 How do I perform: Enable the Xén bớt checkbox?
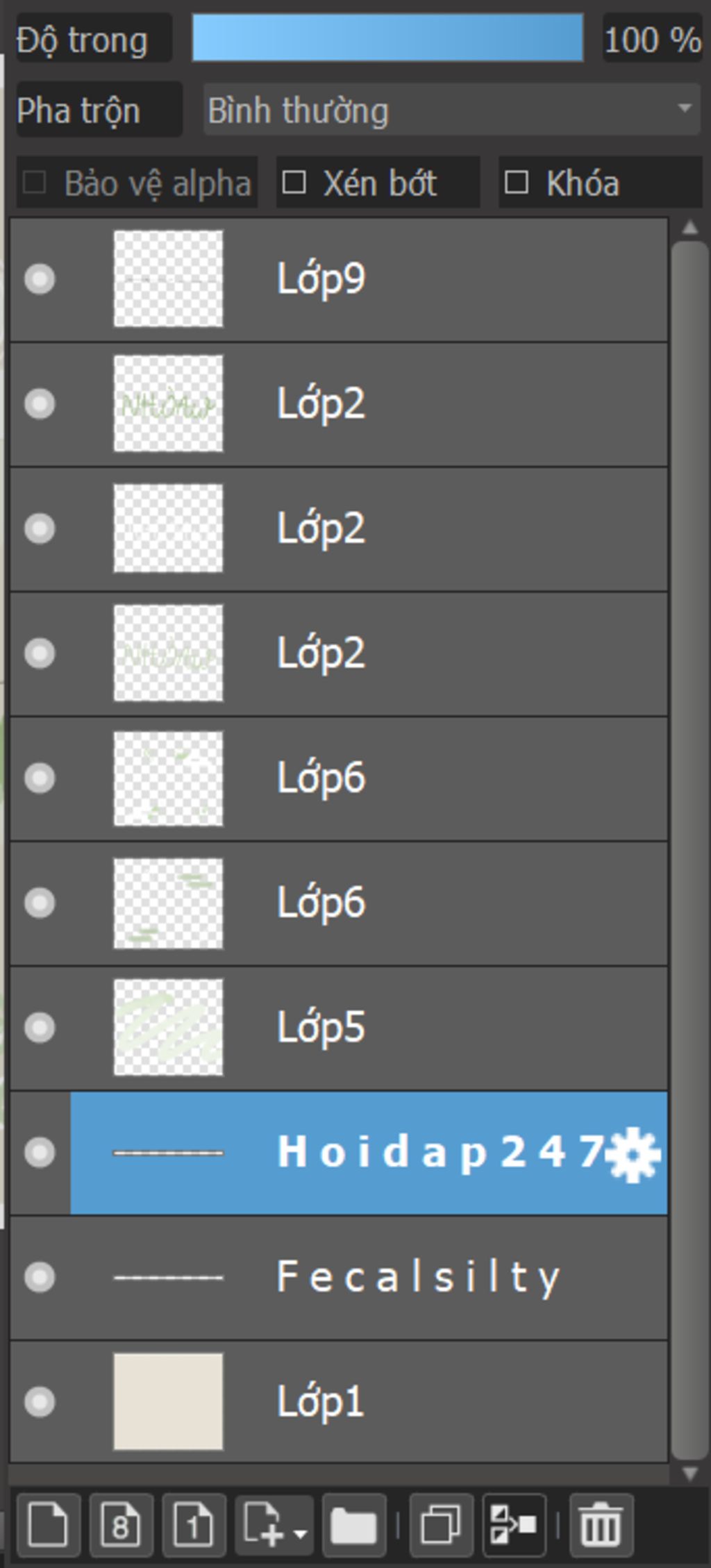point(294,183)
